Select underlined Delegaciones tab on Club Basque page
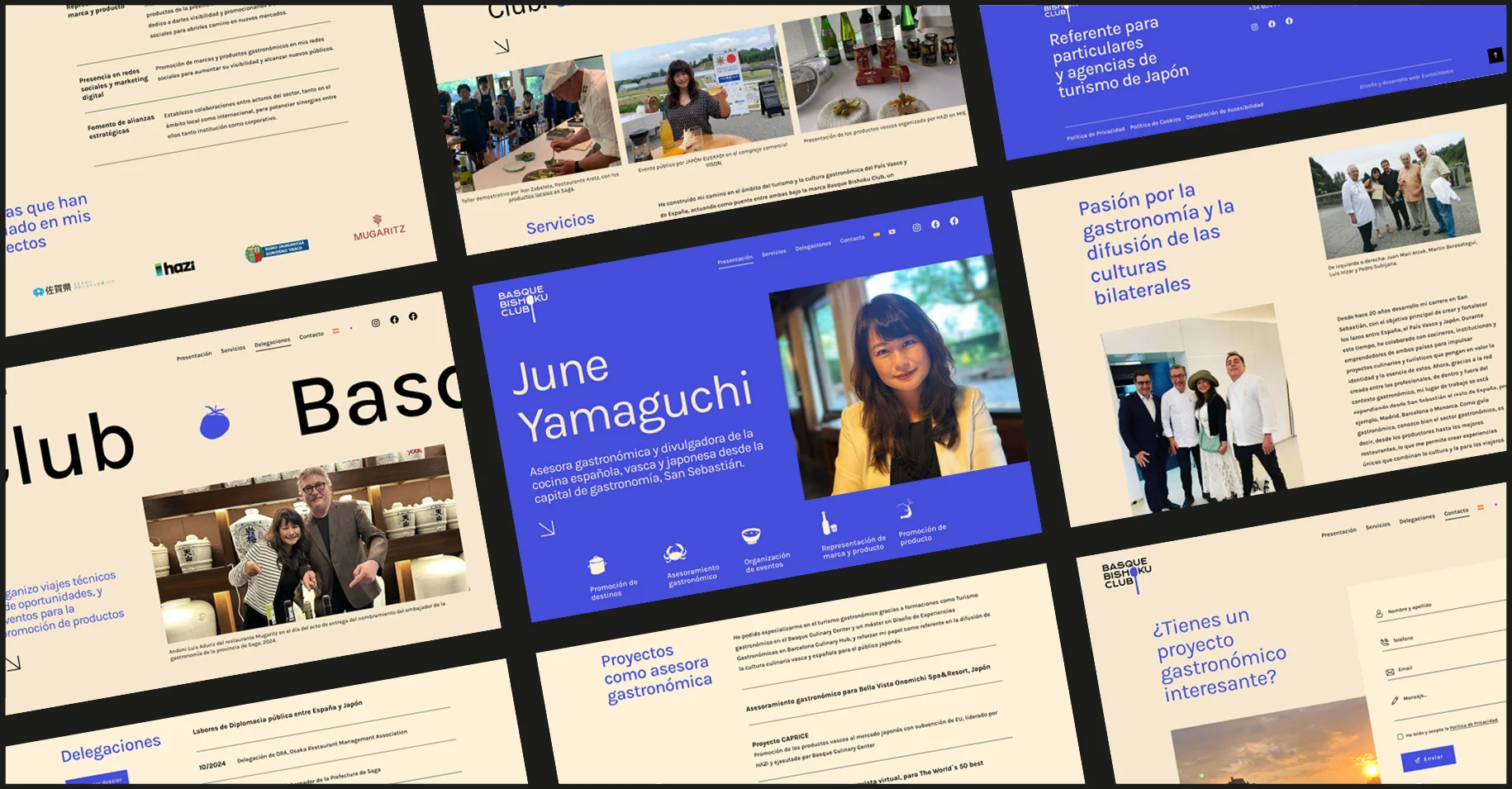This screenshot has width=1512, height=789. click(272, 343)
